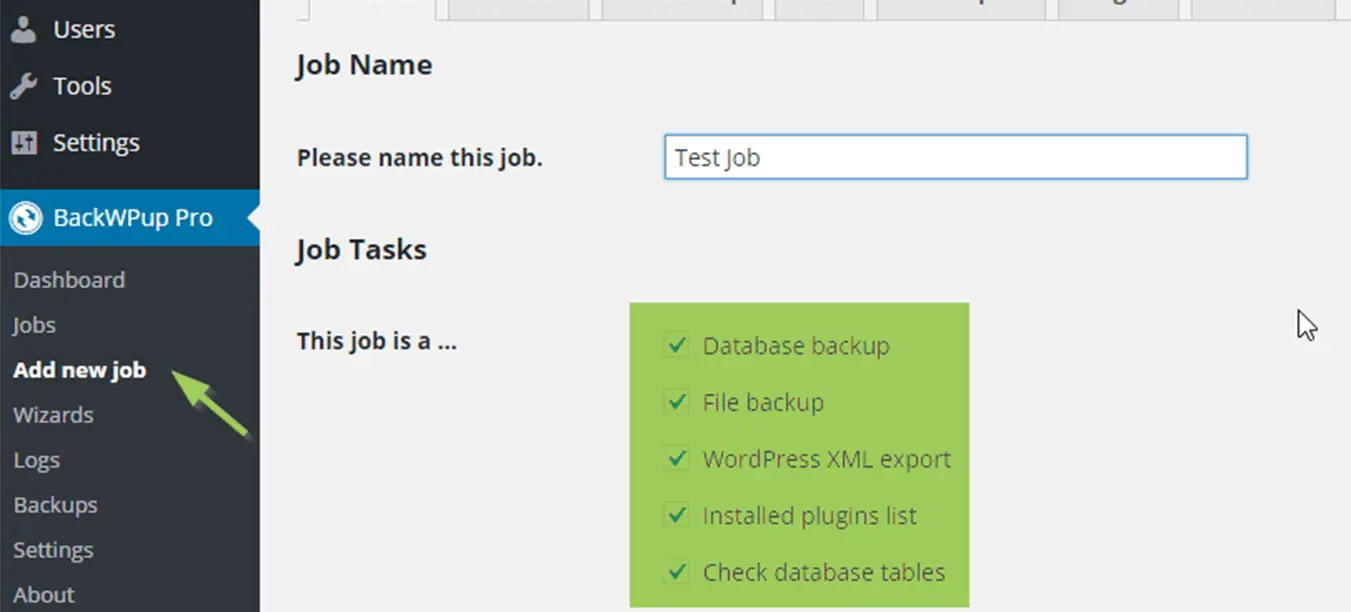Open the Wizards page

pyautogui.click(x=53, y=415)
